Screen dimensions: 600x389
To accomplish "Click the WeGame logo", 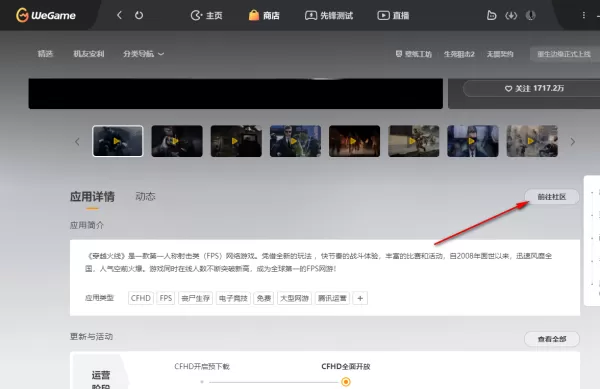I will 46,15.
